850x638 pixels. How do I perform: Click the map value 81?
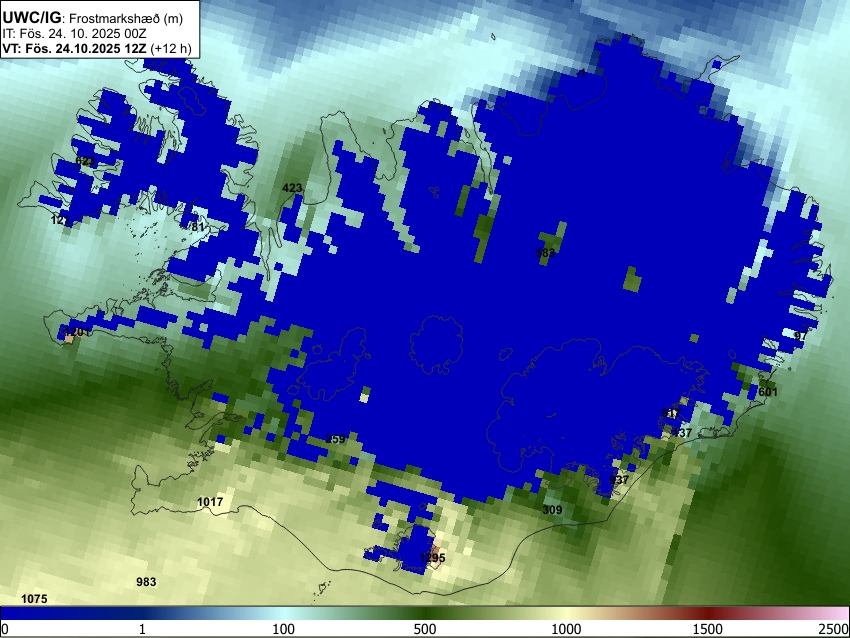[x=198, y=227]
